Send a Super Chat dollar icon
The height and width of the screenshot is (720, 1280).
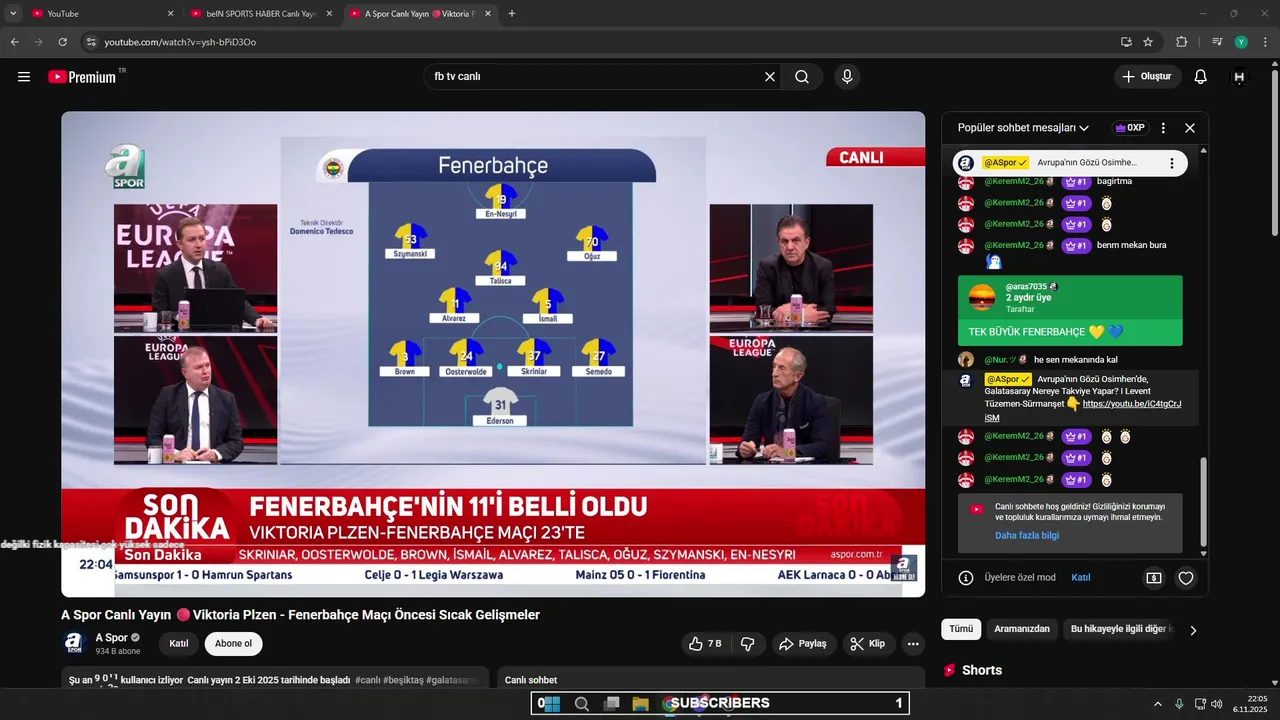point(1154,578)
